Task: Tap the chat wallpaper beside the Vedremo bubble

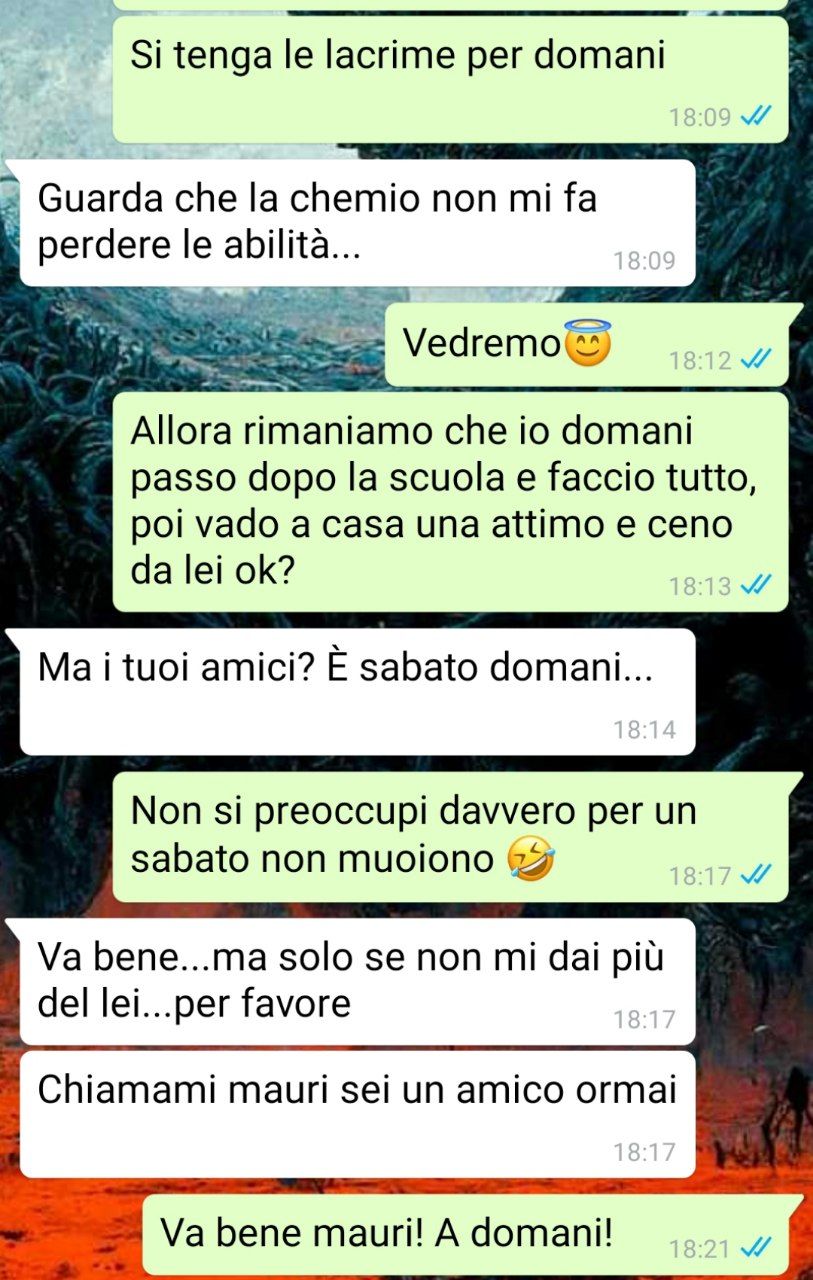Action: (190, 345)
